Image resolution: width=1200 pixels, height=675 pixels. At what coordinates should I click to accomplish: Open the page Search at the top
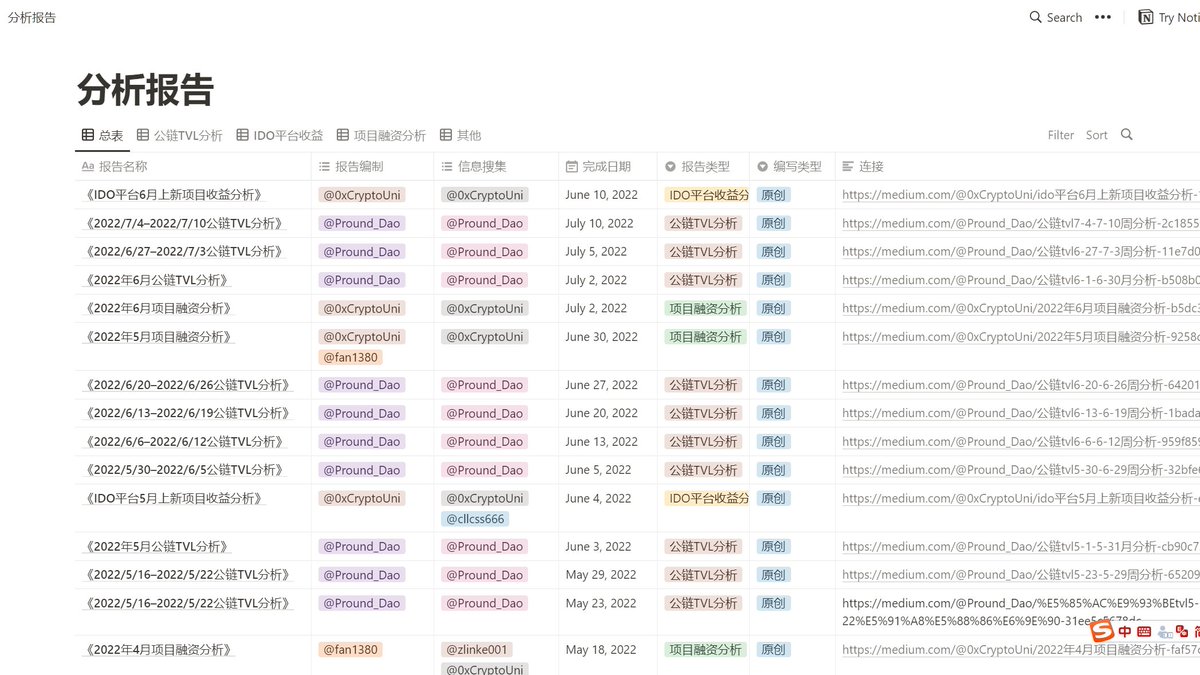tap(1056, 17)
